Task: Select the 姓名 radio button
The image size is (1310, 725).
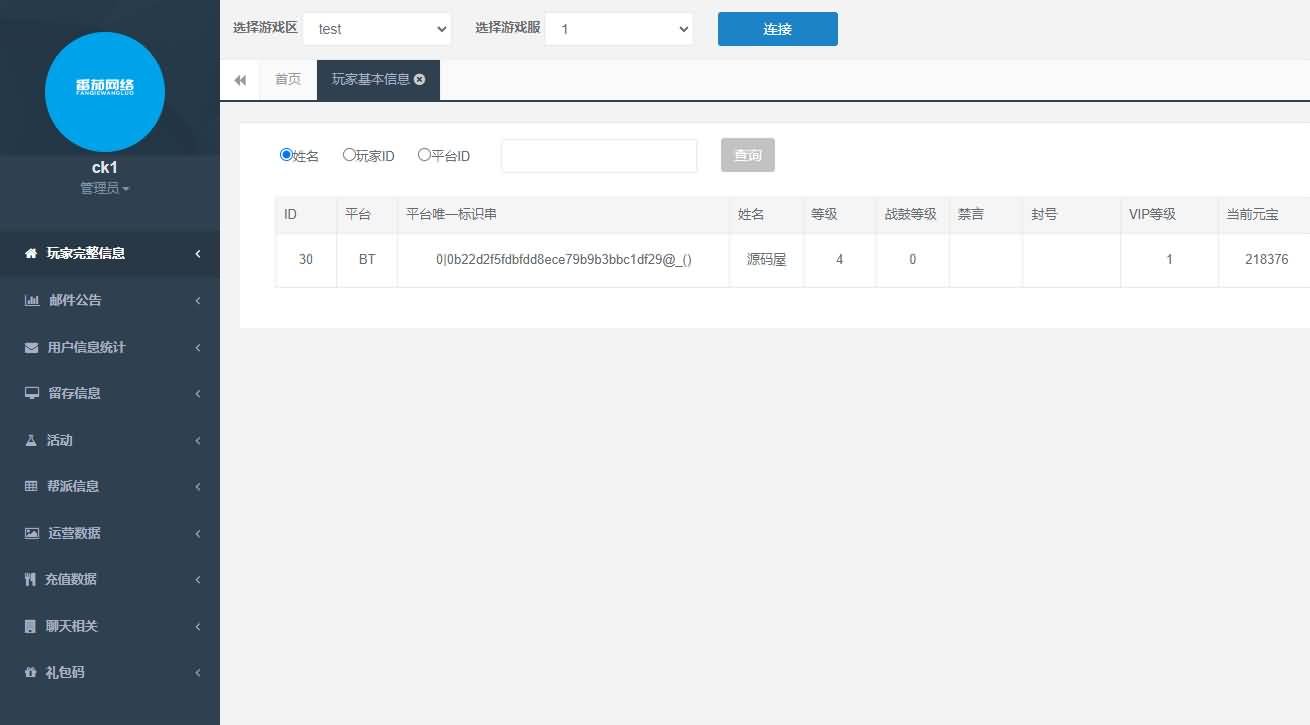Action: coord(287,155)
